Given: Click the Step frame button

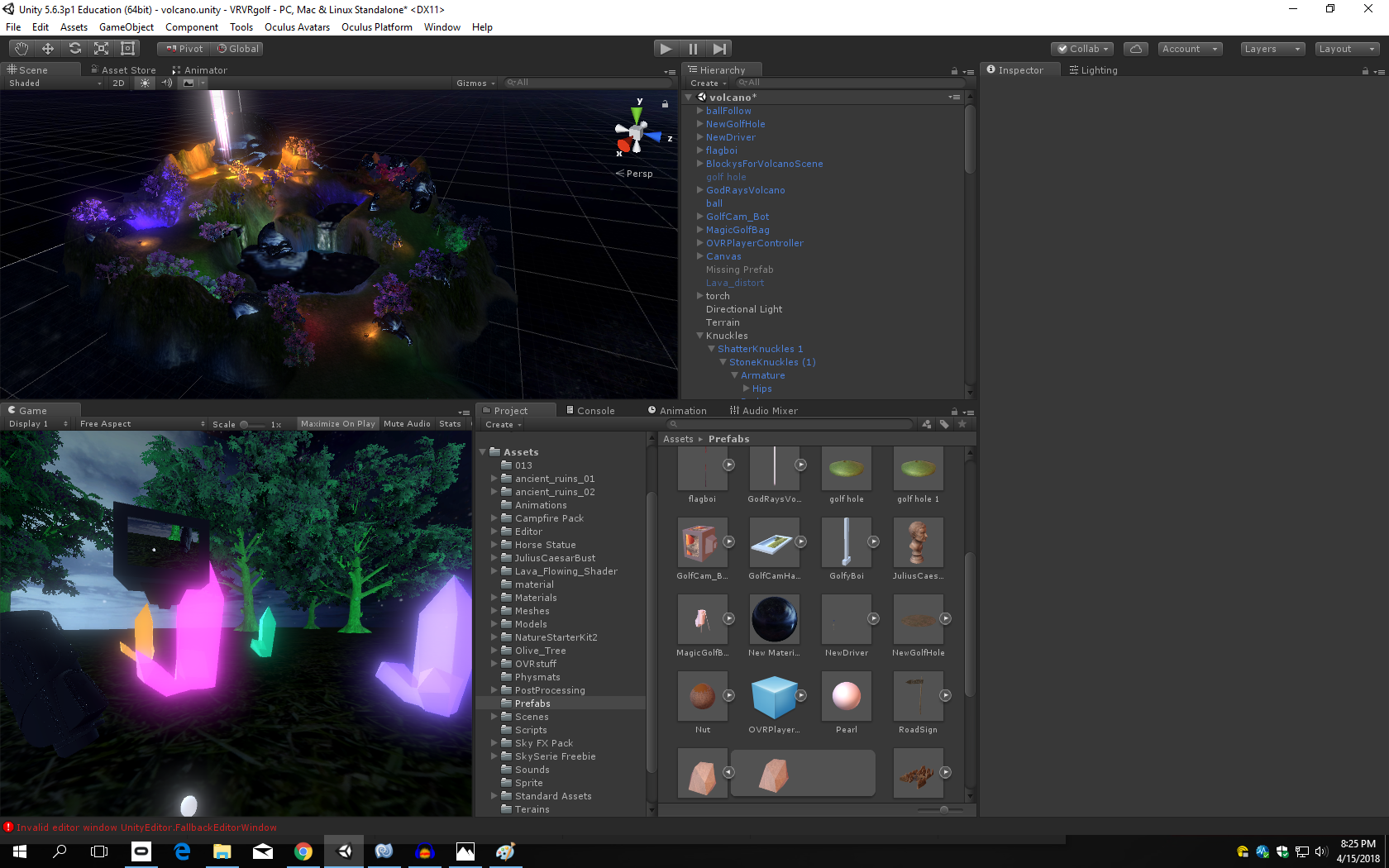Looking at the screenshot, I should click(x=719, y=49).
